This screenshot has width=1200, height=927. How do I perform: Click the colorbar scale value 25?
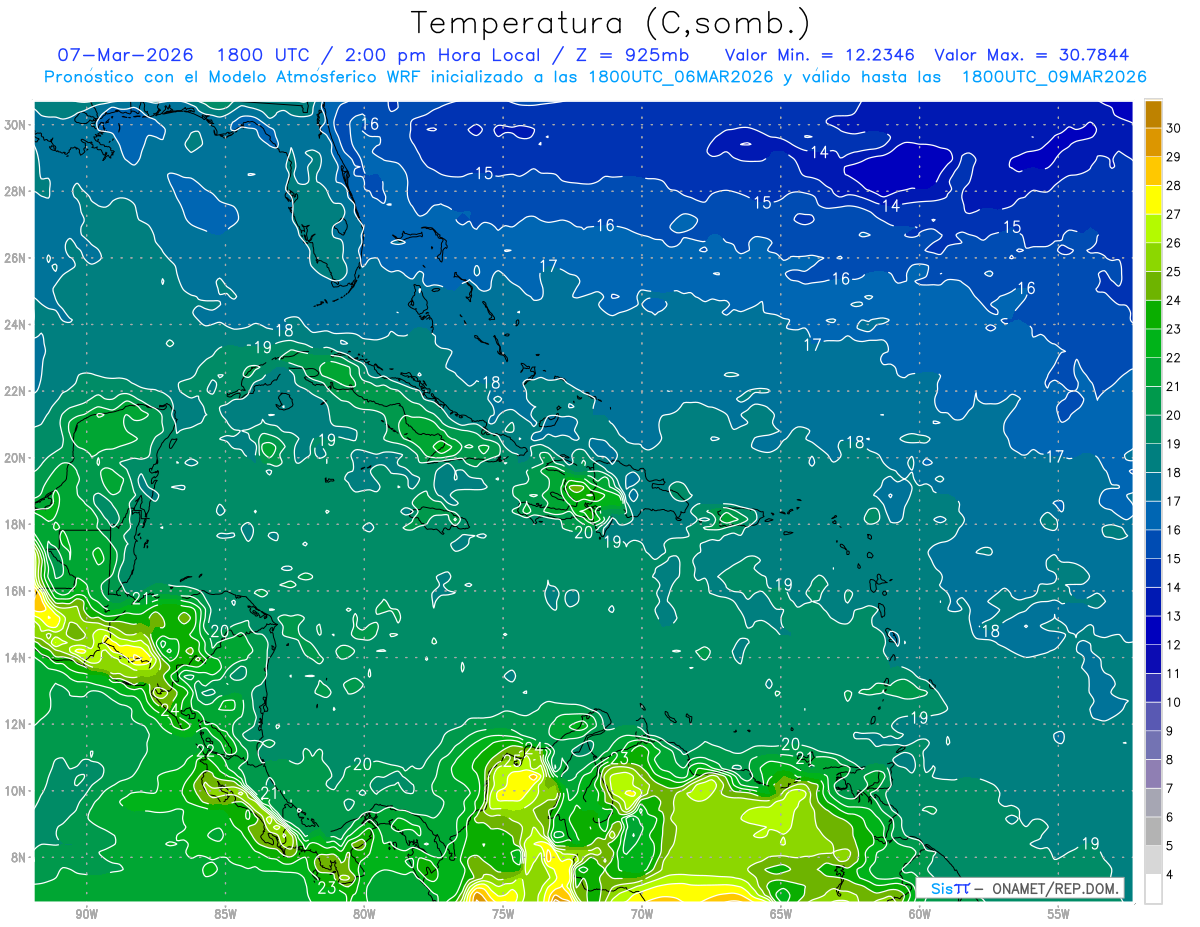(x=1173, y=272)
